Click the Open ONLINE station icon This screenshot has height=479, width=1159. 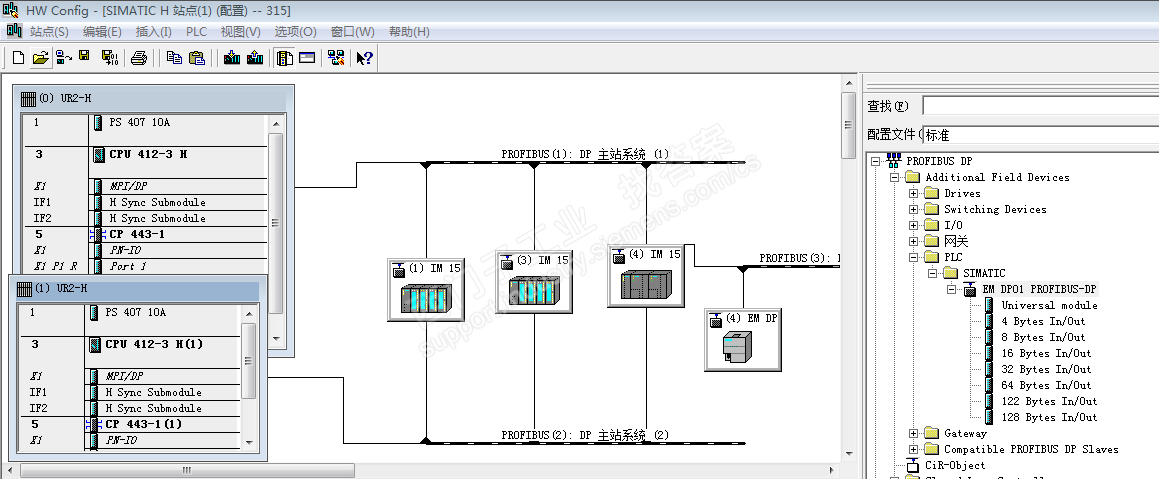coord(64,58)
